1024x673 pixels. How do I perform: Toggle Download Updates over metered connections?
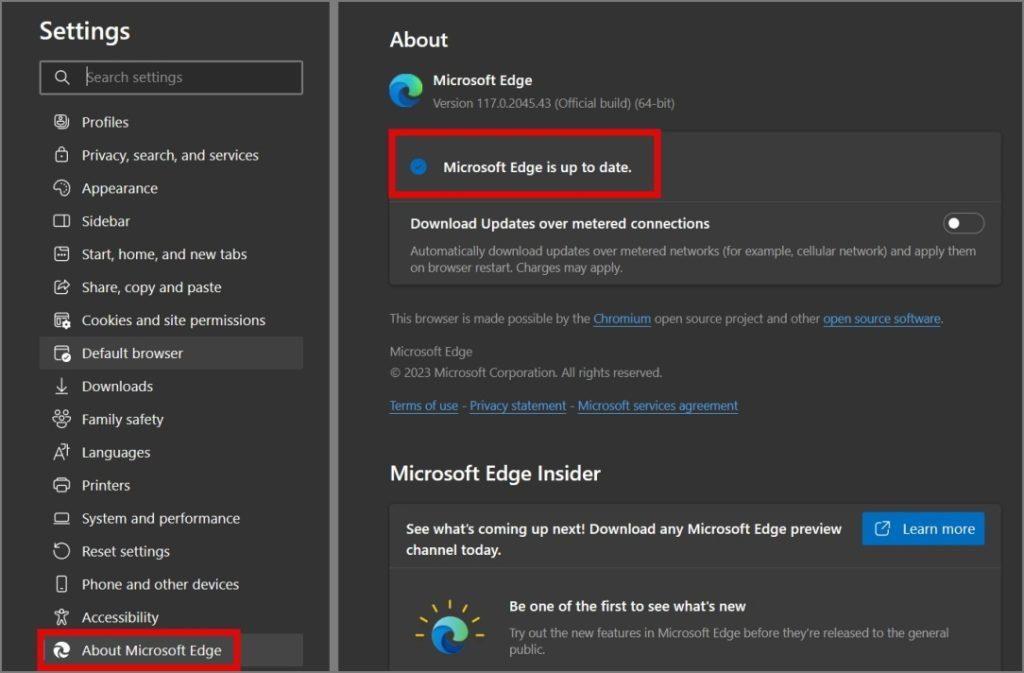pos(963,223)
